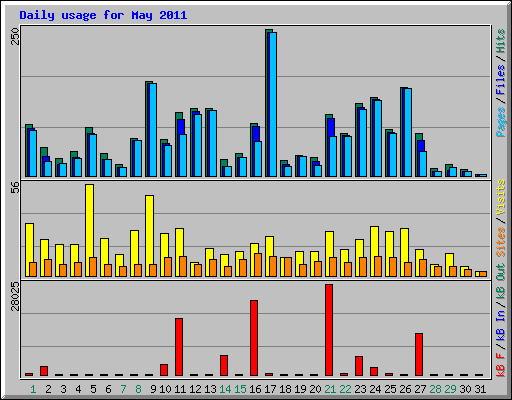The height and width of the screenshot is (400, 512).
Task: Click the '28025' axis value of the bottom chart
Action: [x=15, y=296]
